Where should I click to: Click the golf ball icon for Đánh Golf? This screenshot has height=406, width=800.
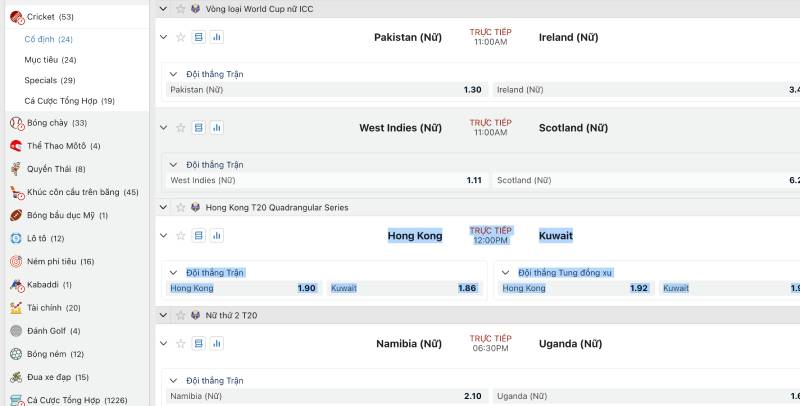pos(16,331)
